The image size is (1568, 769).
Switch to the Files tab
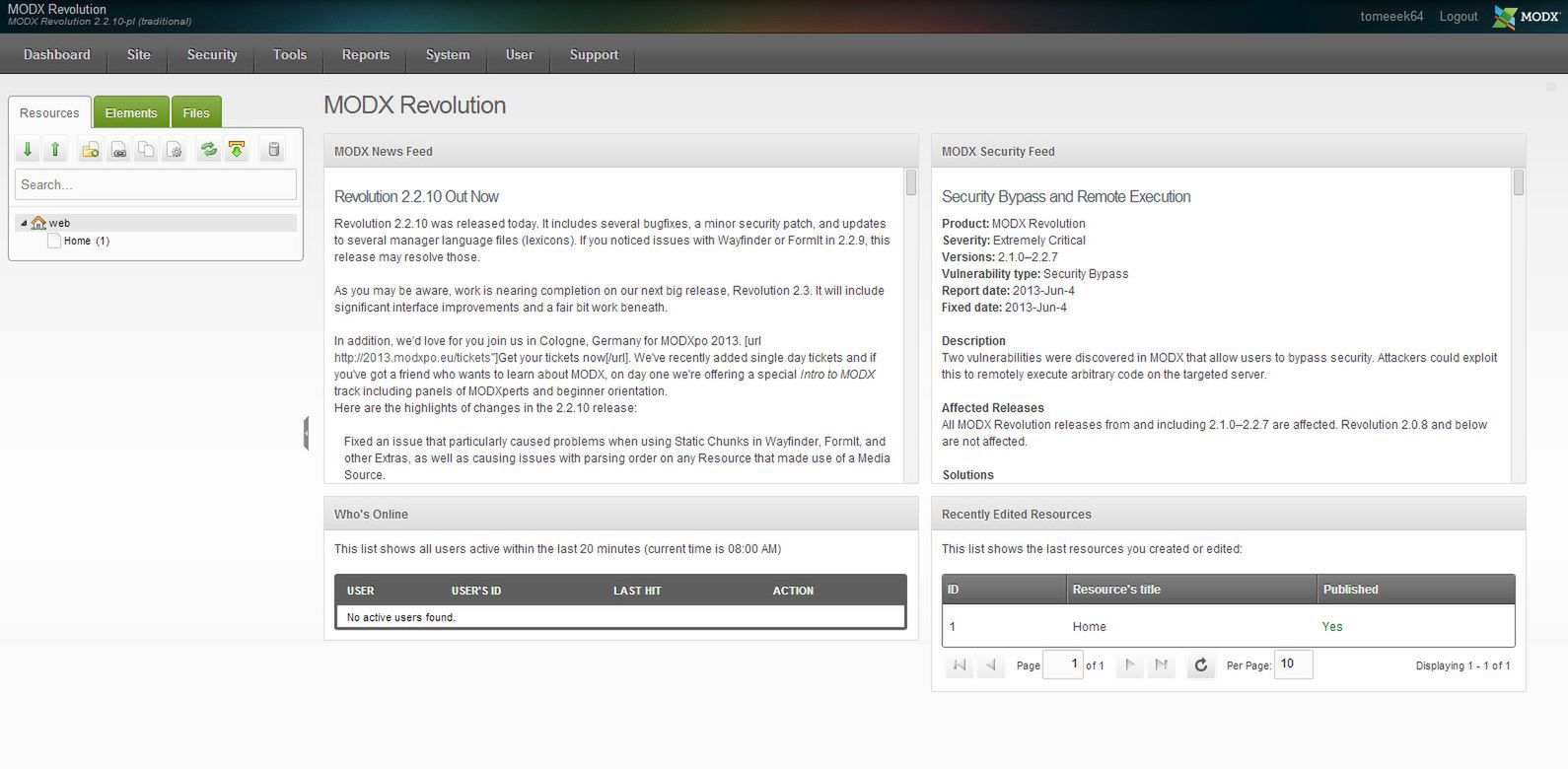[x=196, y=112]
